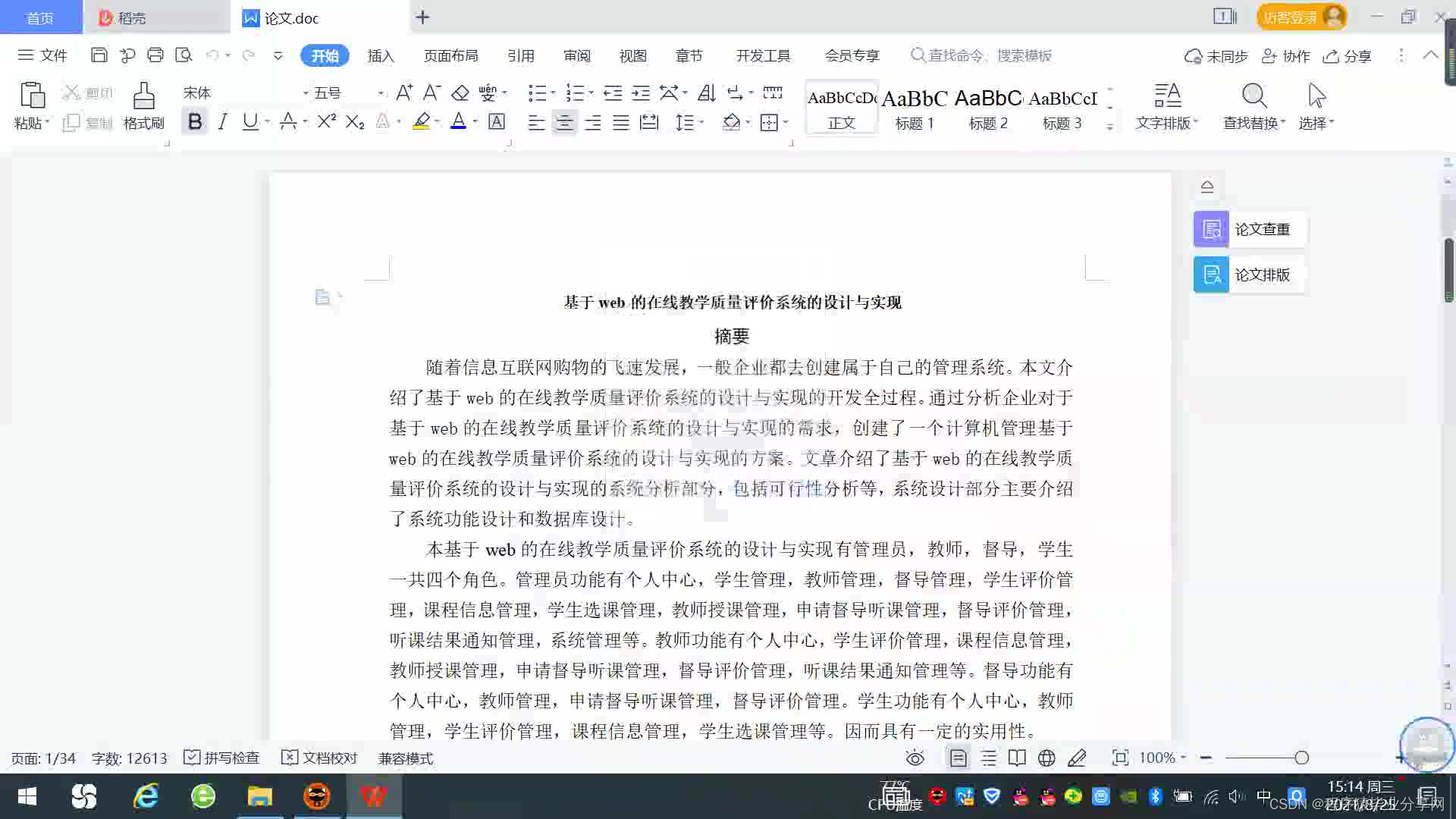Click the print icon in quick access toolbar
The height and width of the screenshot is (819, 1456).
point(155,55)
